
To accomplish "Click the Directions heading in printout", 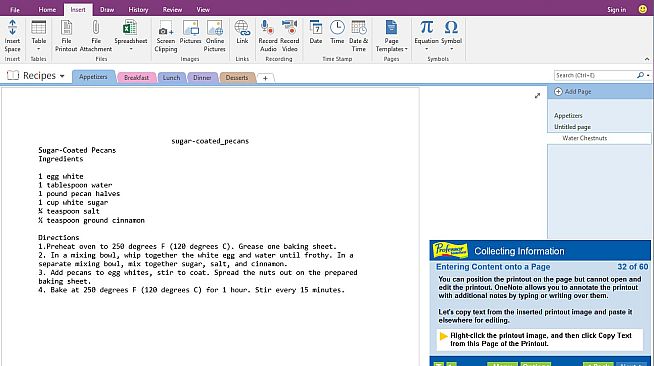I will [x=59, y=237].
